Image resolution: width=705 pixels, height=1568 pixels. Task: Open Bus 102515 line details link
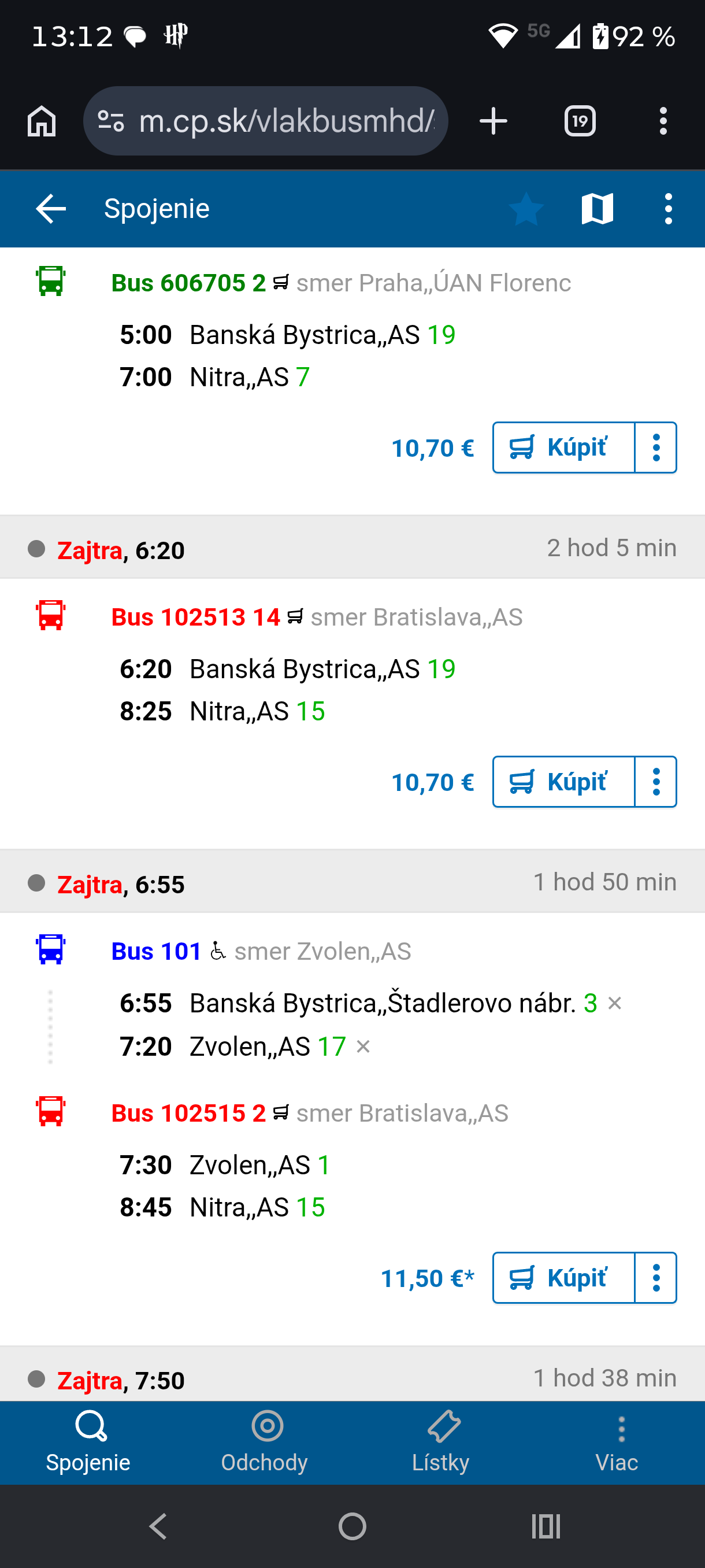pyautogui.click(x=188, y=1113)
